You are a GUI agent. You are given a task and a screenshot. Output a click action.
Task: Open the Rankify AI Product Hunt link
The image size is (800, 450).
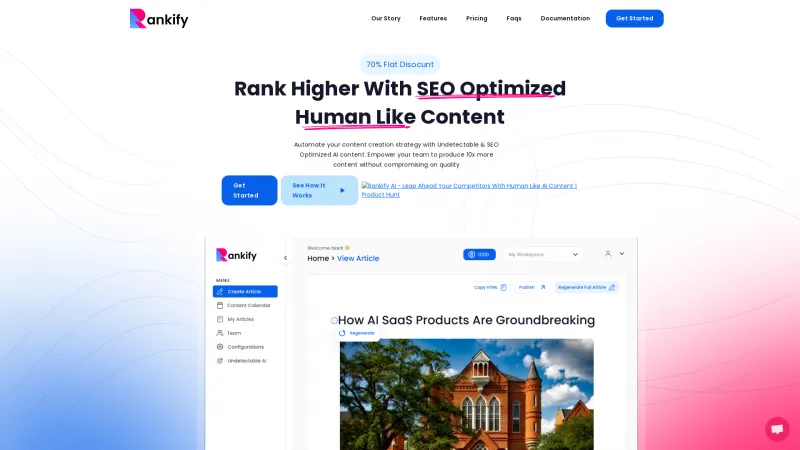click(x=469, y=190)
